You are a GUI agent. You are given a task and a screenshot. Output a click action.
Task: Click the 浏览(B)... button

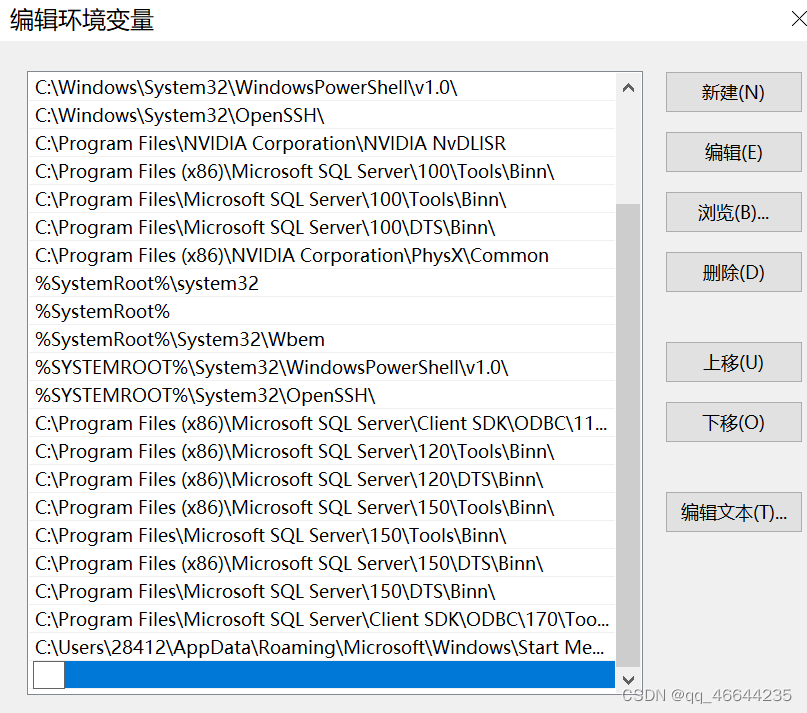(x=733, y=212)
